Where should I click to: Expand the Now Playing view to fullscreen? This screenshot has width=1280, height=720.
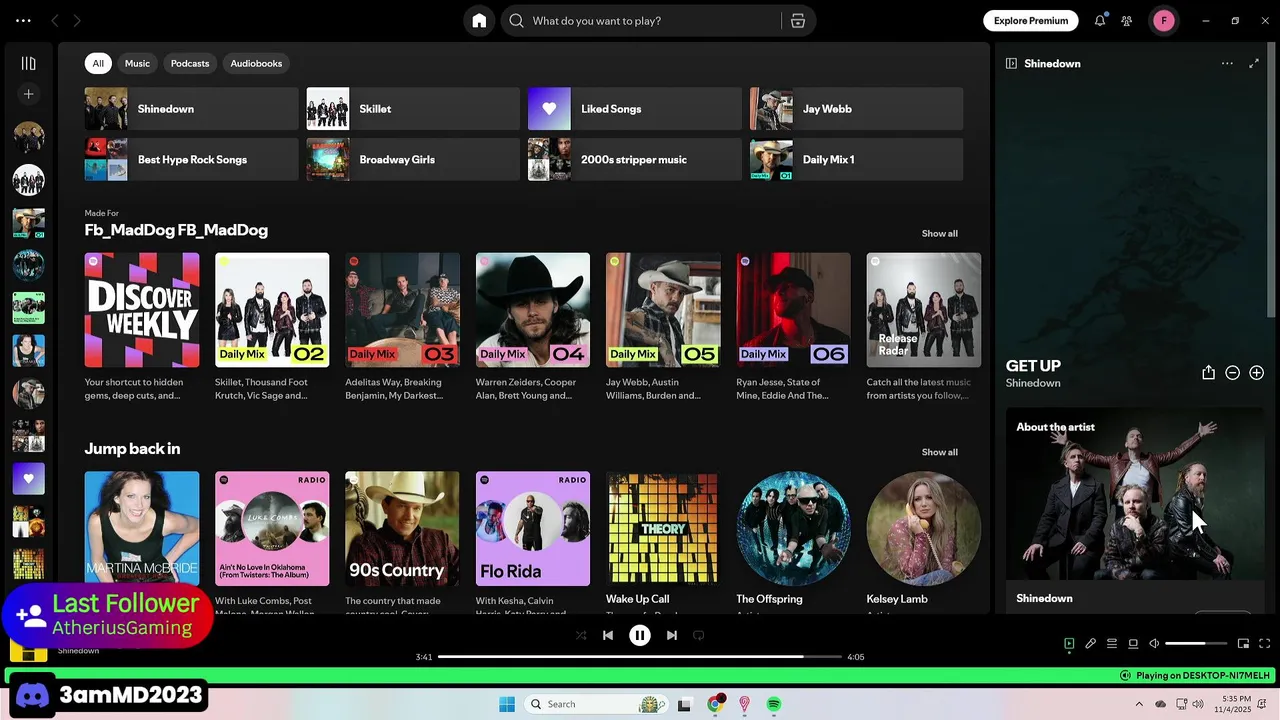(1254, 63)
